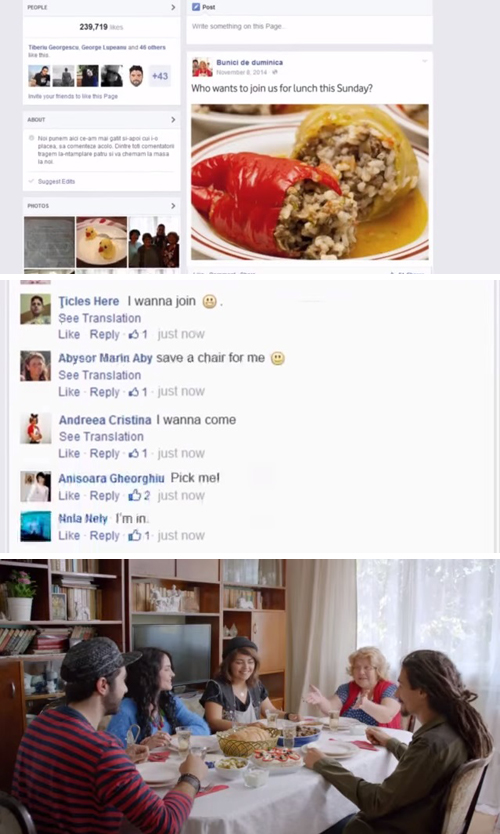Image resolution: width=500 pixels, height=834 pixels.
Task: Select the Post tab icon
Action: pos(196,7)
